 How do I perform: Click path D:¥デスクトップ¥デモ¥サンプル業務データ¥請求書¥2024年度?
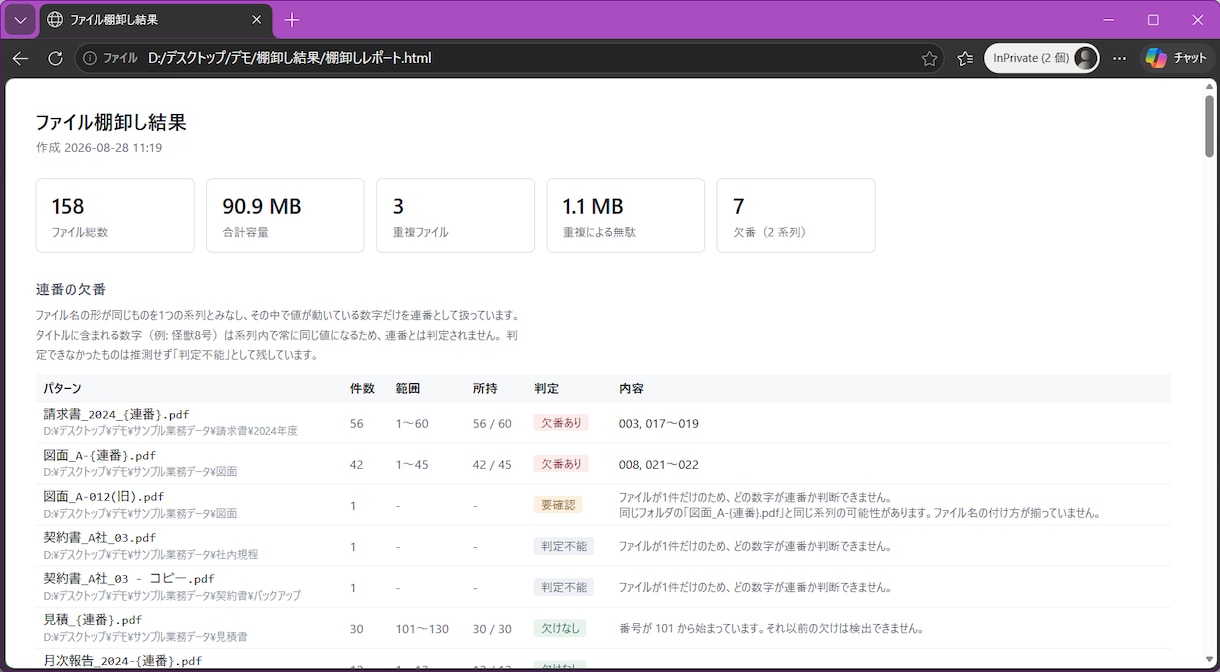[x=170, y=431]
